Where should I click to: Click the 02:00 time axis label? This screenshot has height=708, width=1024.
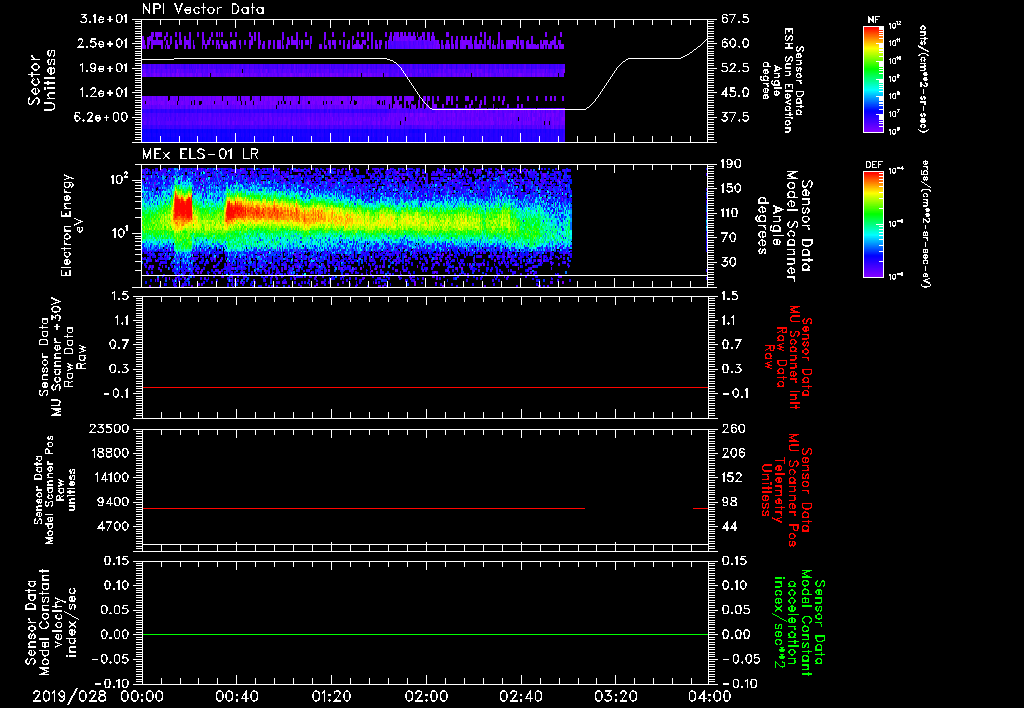pos(426,696)
